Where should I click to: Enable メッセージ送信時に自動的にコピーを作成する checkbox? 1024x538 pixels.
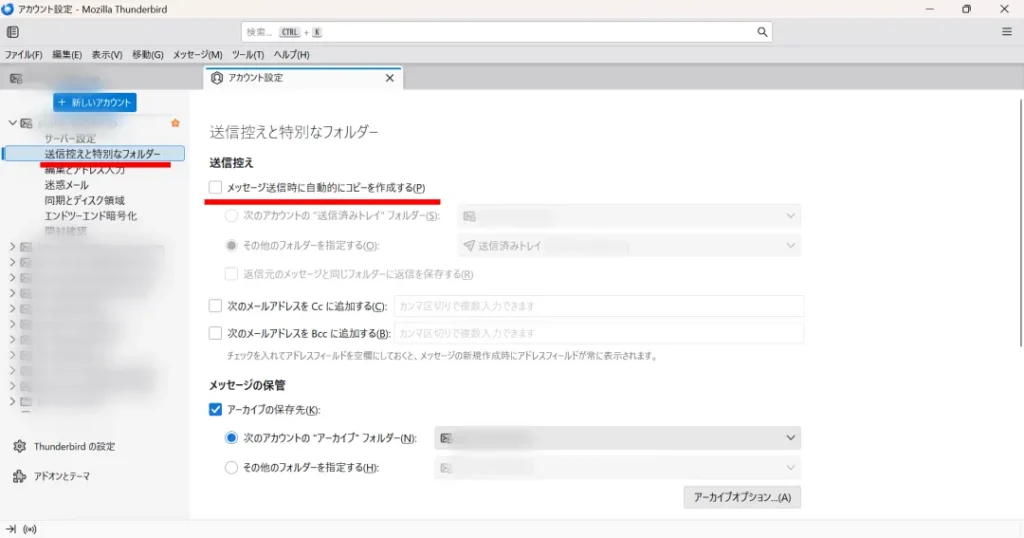pyautogui.click(x=215, y=188)
